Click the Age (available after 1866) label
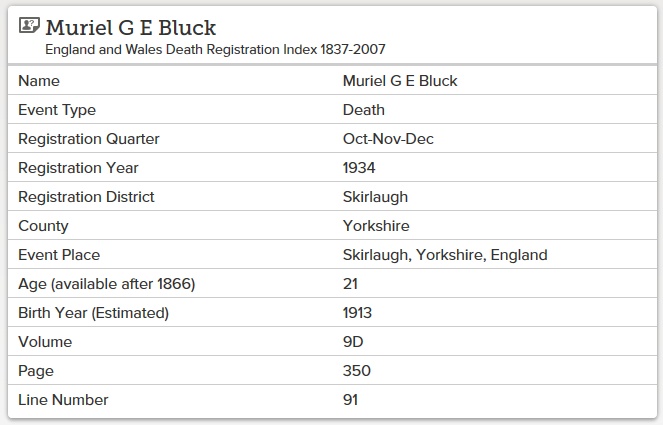 pos(106,284)
